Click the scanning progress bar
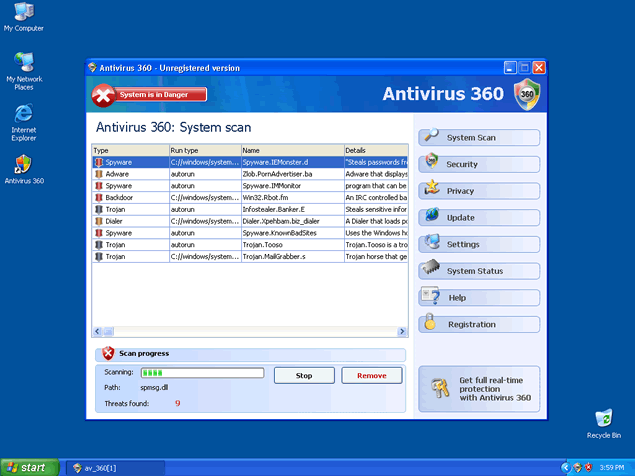The width and height of the screenshot is (635, 476). tap(200, 373)
